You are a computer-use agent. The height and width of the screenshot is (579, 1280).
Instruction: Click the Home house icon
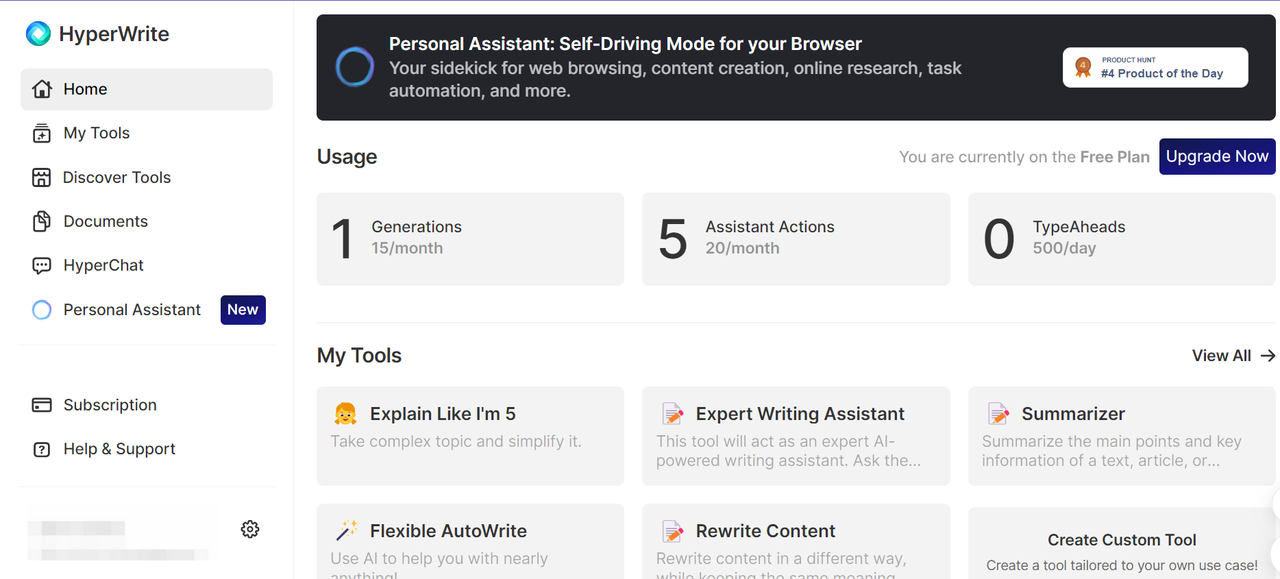pos(42,89)
